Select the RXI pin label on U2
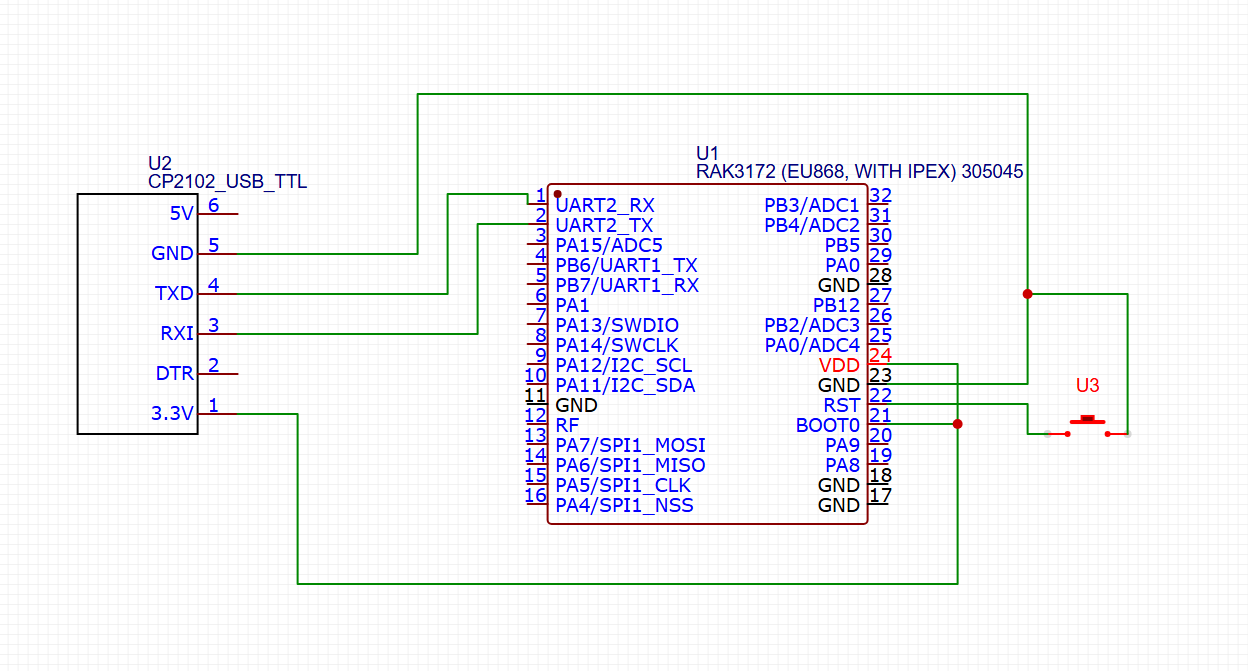1248x671 pixels. click(x=177, y=334)
